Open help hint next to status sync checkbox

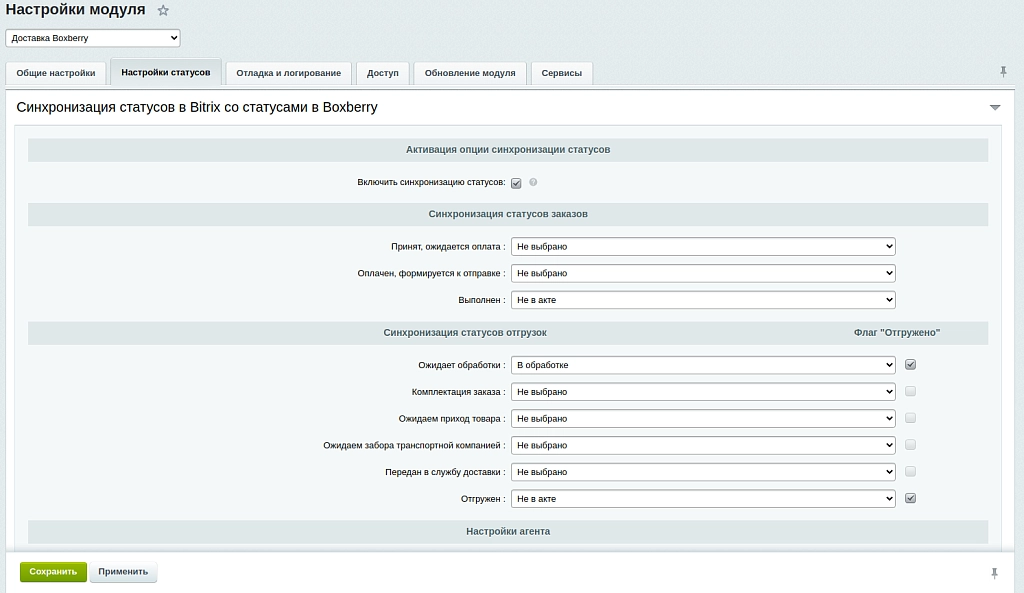(533, 182)
